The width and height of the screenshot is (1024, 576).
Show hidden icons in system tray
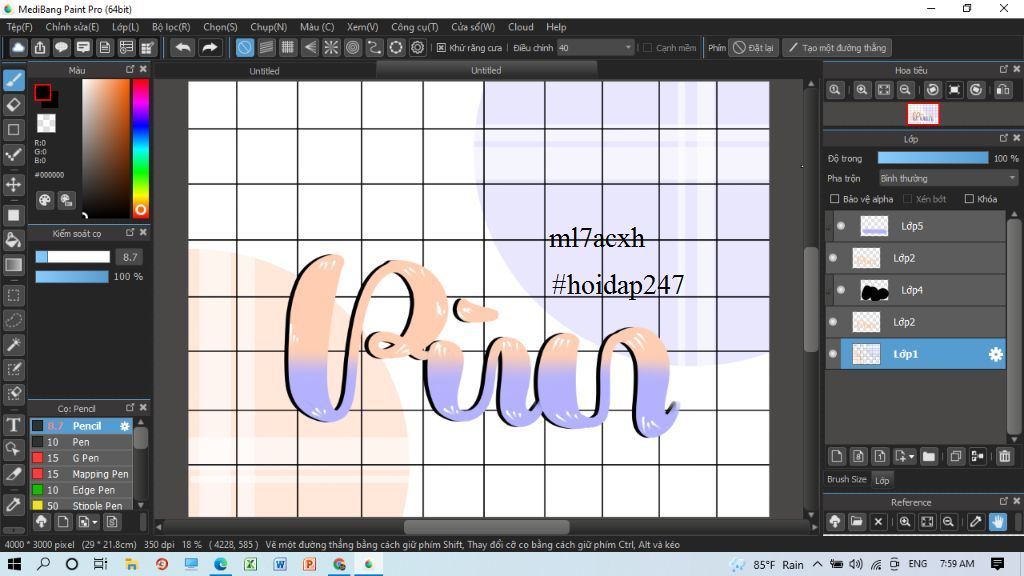tap(818, 564)
